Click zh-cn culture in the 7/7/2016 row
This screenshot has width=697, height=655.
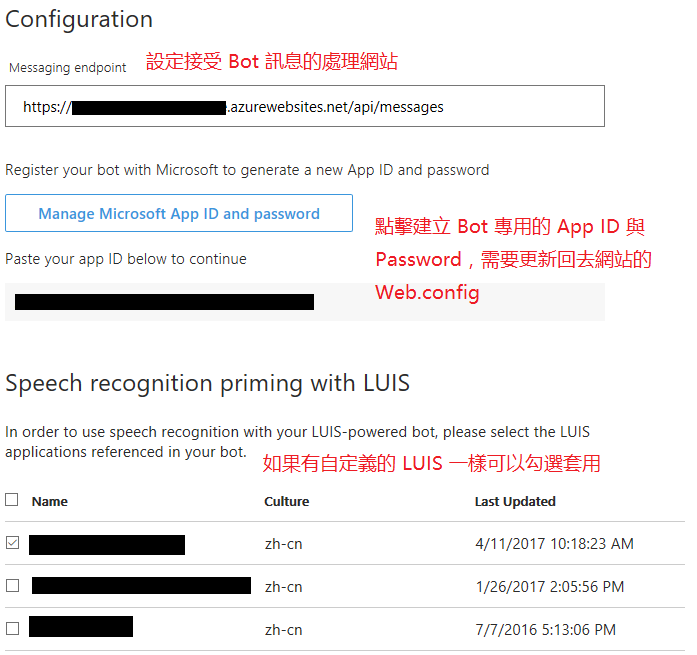(x=283, y=630)
